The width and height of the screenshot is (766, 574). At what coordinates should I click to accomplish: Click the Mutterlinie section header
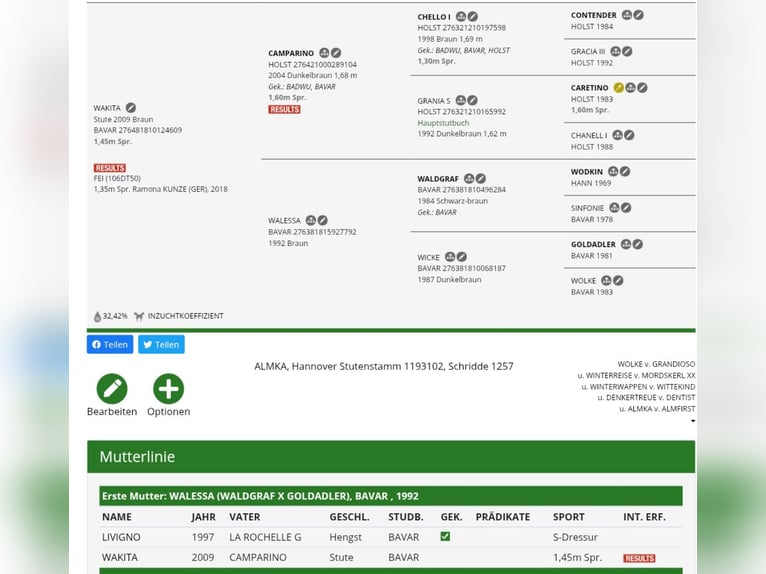pyautogui.click(x=137, y=457)
